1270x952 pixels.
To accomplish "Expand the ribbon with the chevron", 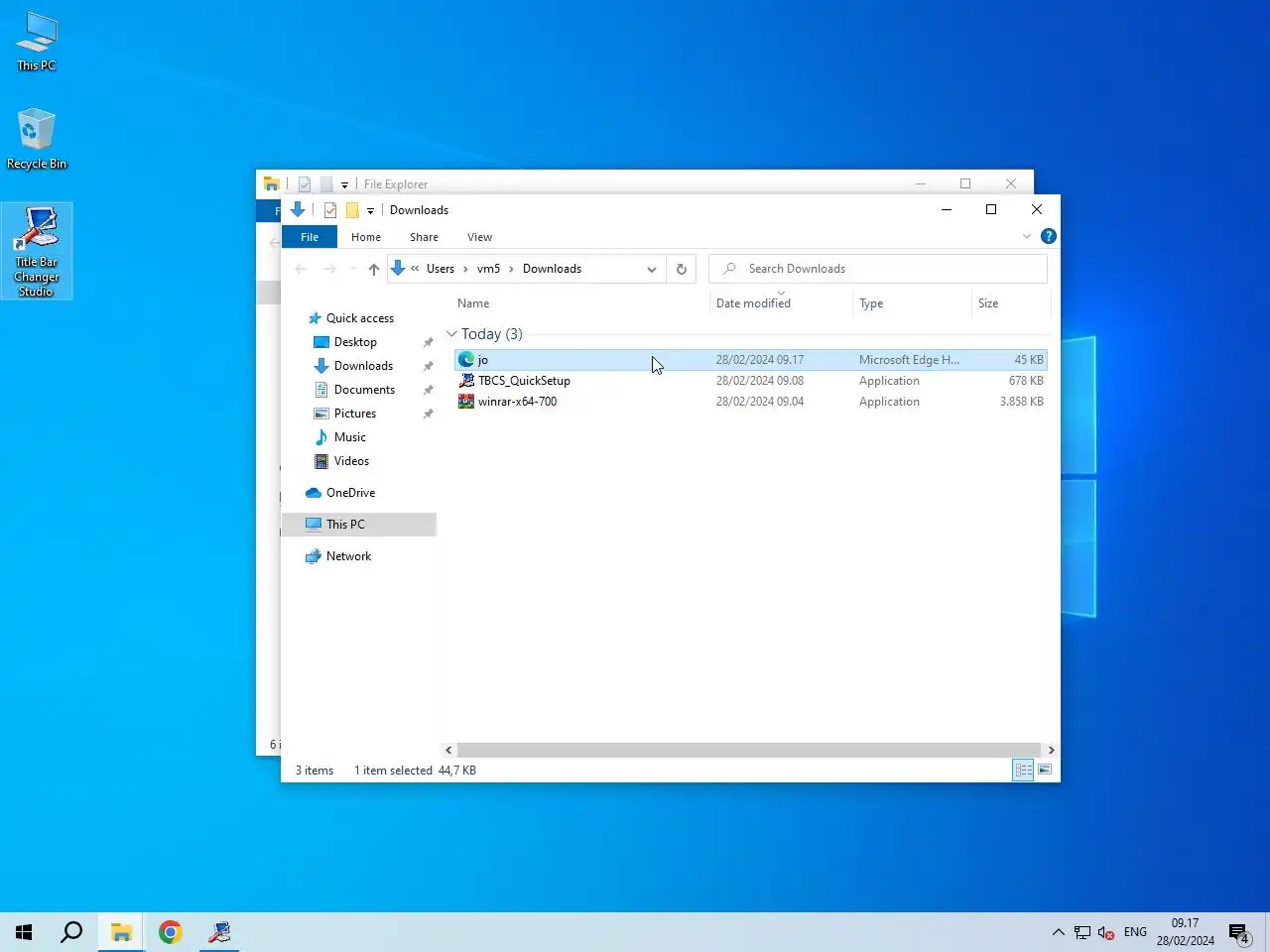I will 1027,236.
